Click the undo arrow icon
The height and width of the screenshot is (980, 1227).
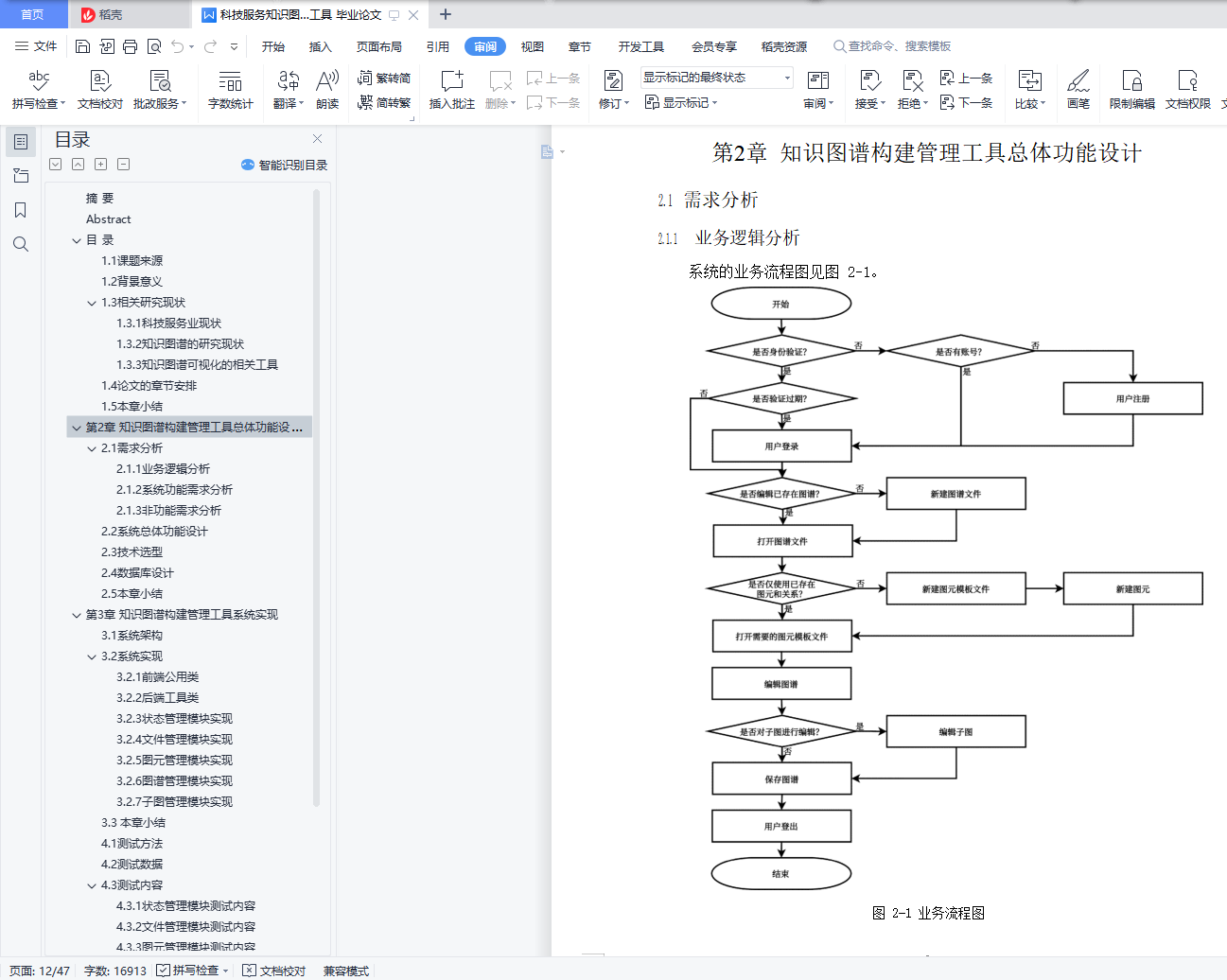[x=178, y=46]
